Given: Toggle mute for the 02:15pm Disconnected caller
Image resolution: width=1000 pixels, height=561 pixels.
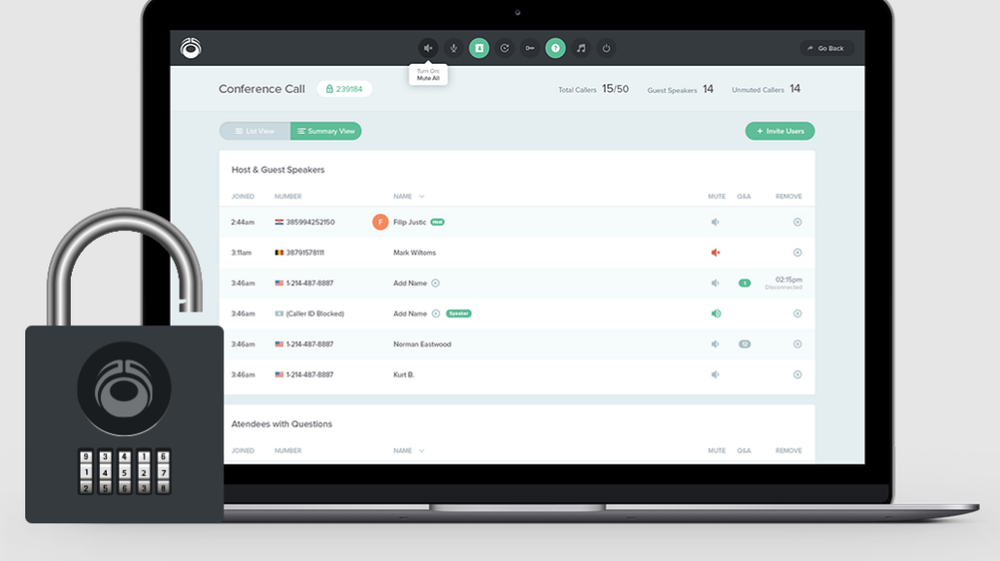Looking at the screenshot, I should click(716, 283).
